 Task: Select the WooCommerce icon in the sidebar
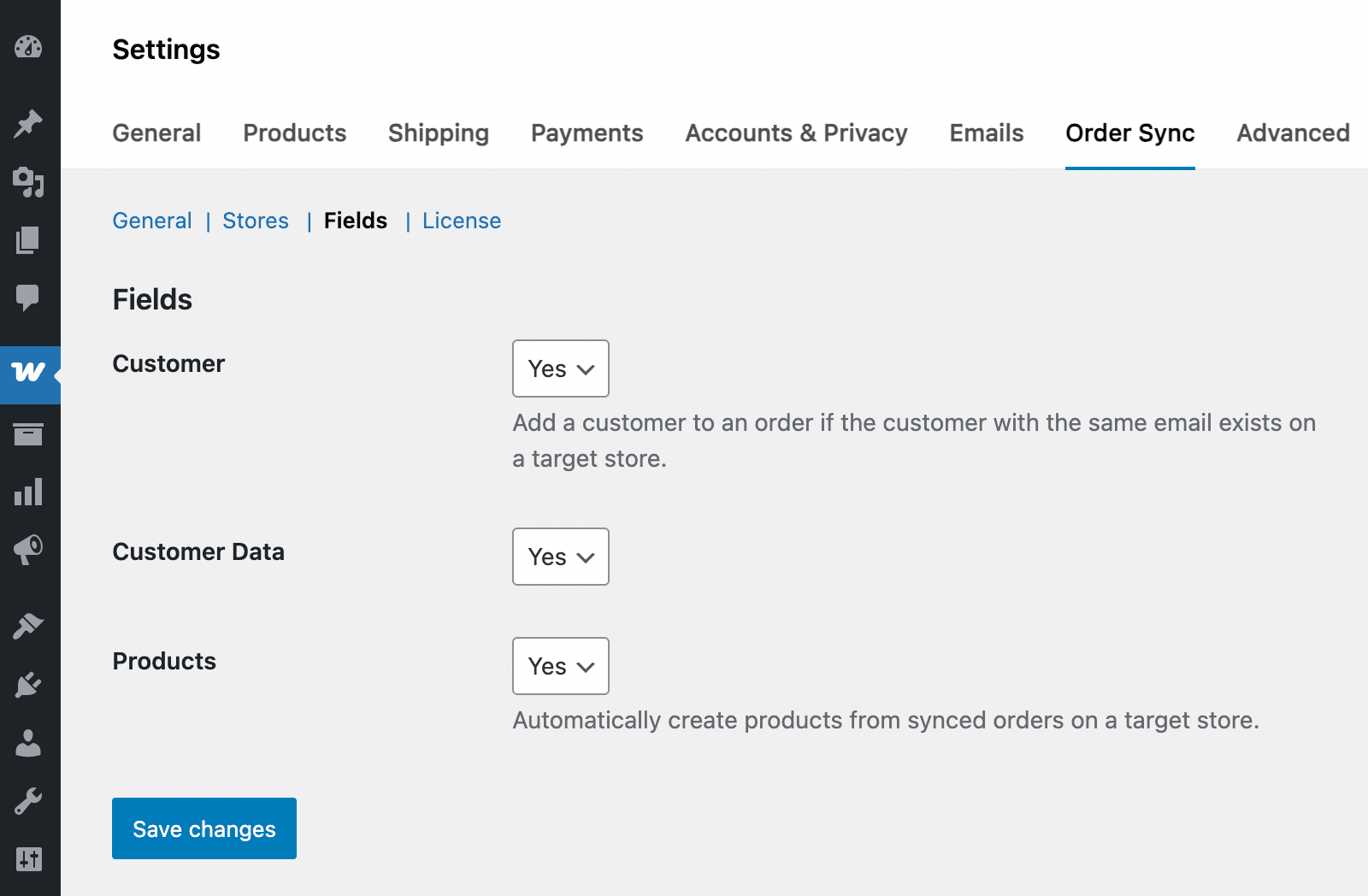[x=28, y=374]
